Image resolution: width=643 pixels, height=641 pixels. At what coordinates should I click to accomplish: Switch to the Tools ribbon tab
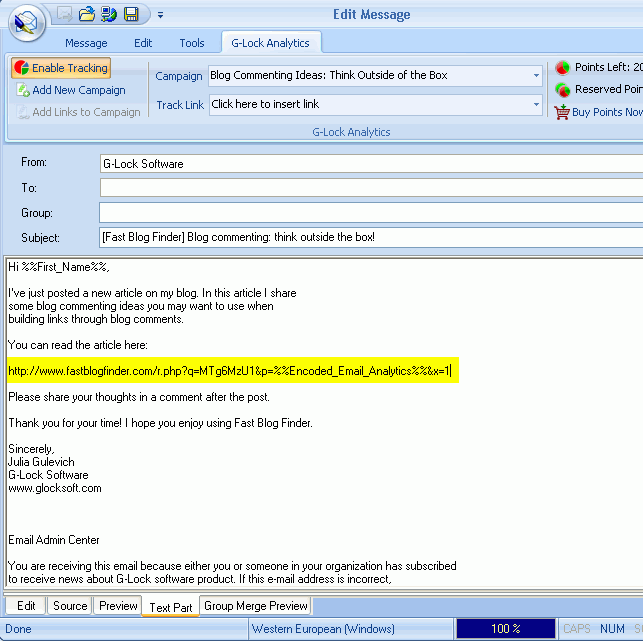[x=192, y=43]
